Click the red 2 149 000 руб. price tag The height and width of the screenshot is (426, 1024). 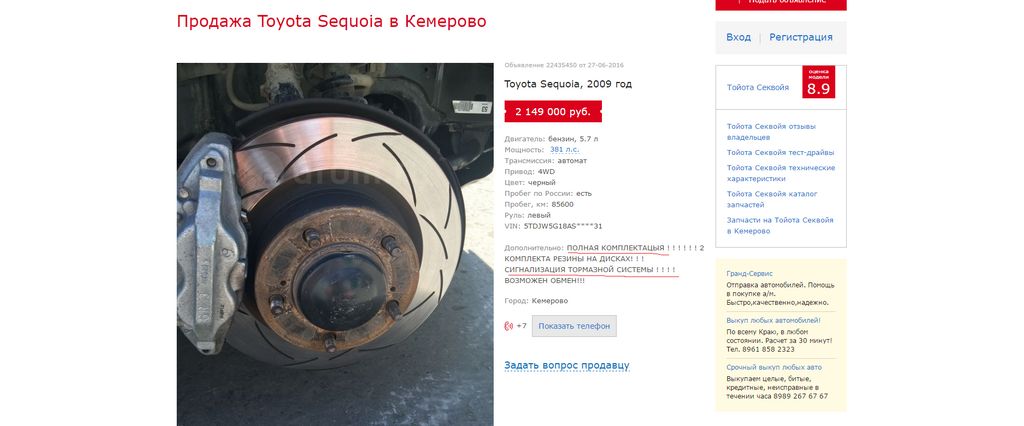552,112
